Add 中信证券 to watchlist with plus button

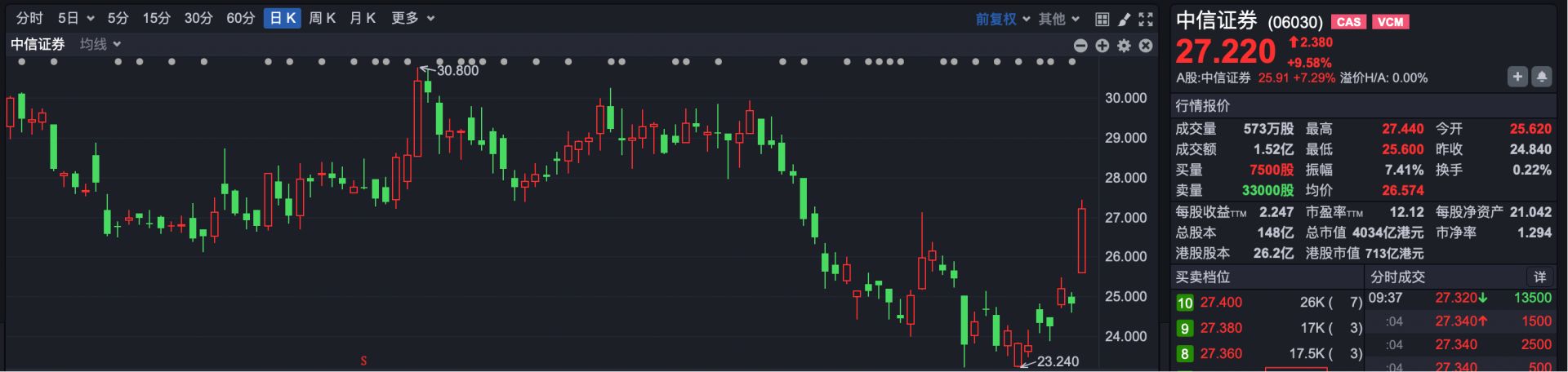pos(1517,77)
